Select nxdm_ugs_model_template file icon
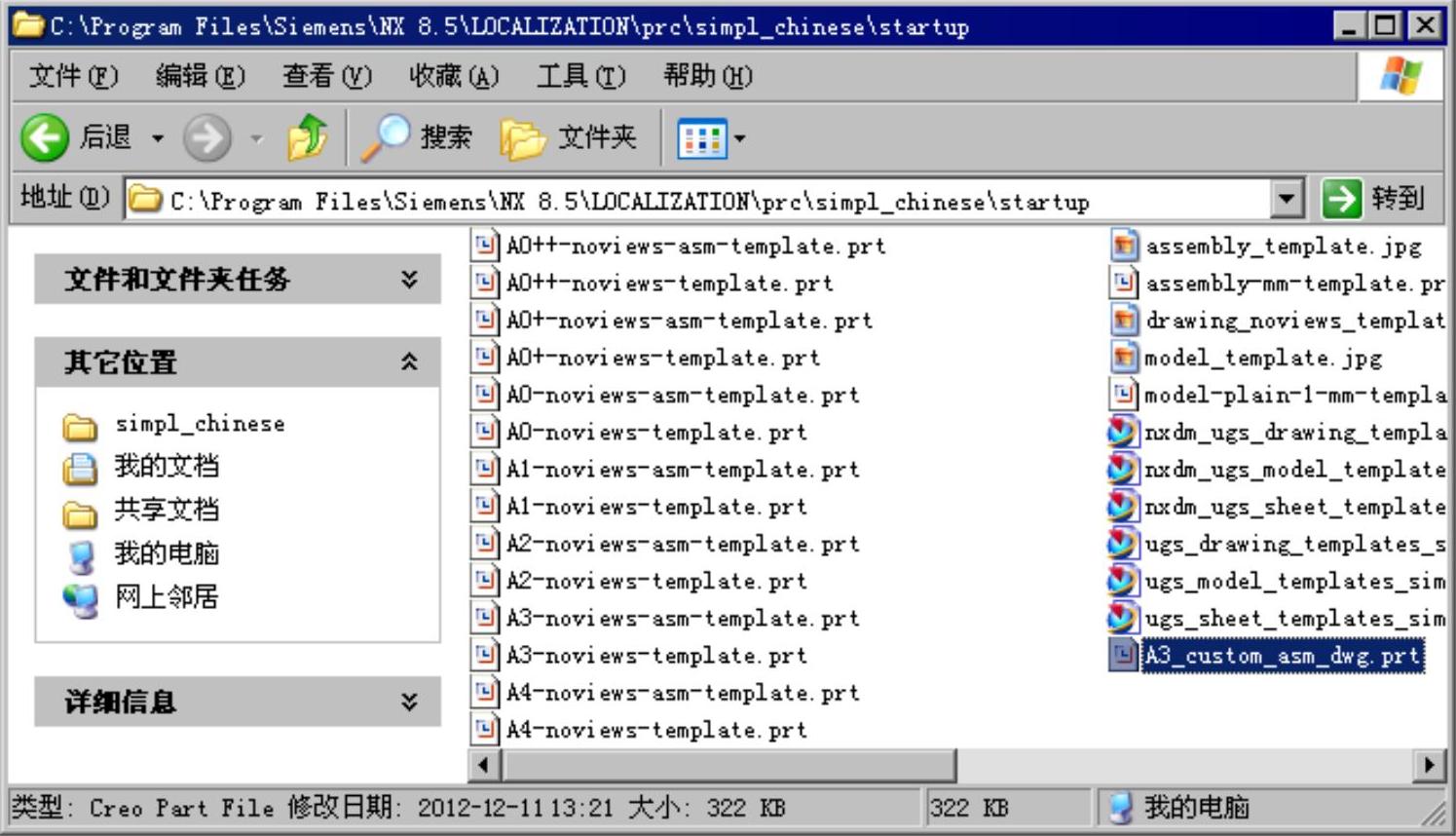 point(1124,469)
